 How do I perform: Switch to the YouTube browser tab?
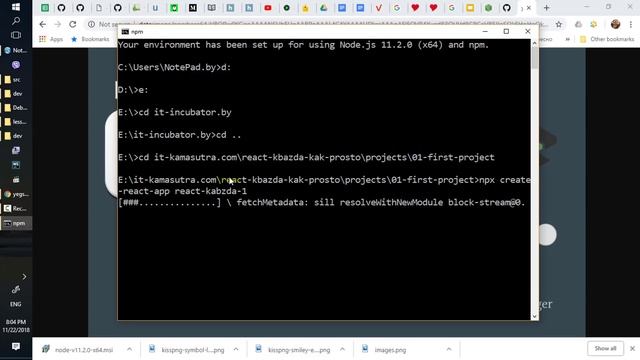(x=268, y=8)
